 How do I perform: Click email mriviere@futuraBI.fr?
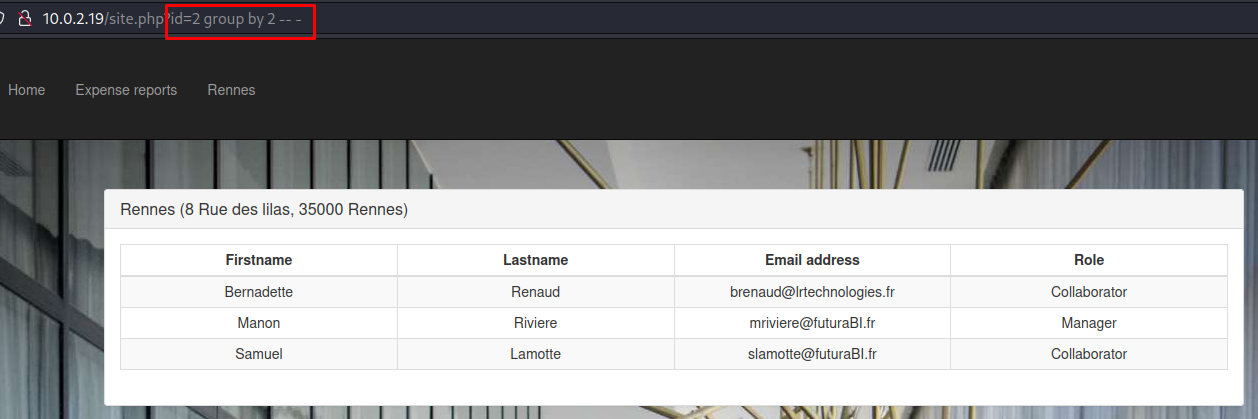[812, 323]
